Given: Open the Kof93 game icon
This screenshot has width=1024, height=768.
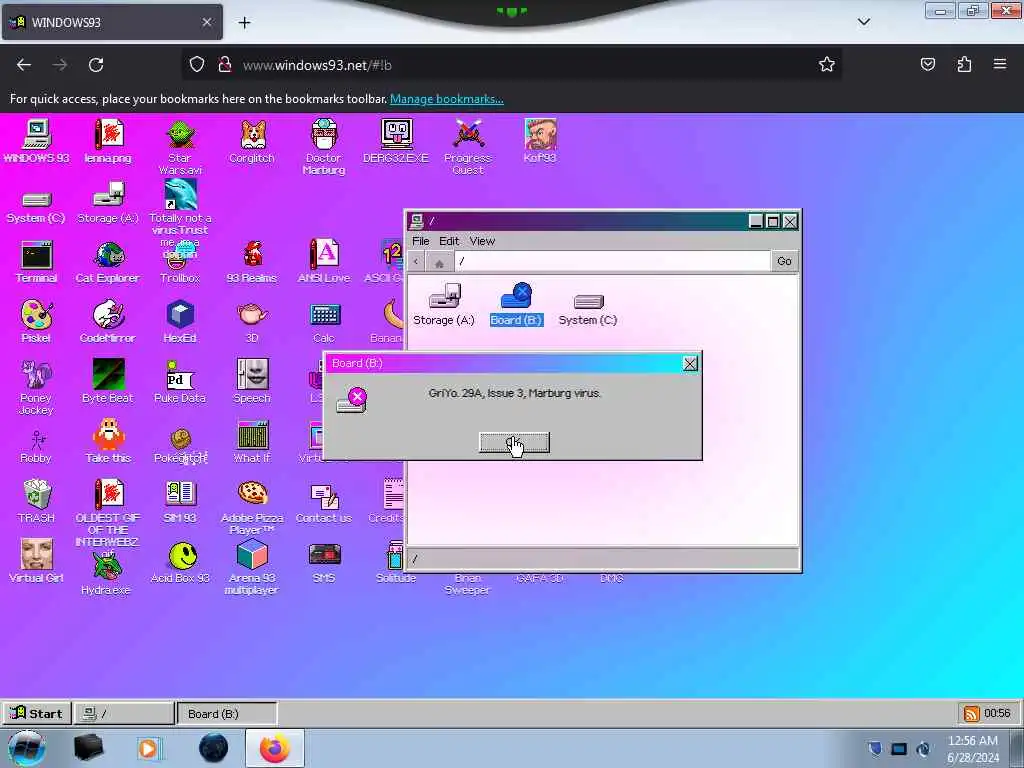Looking at the screenshot, I should click(x=540, y=142).
